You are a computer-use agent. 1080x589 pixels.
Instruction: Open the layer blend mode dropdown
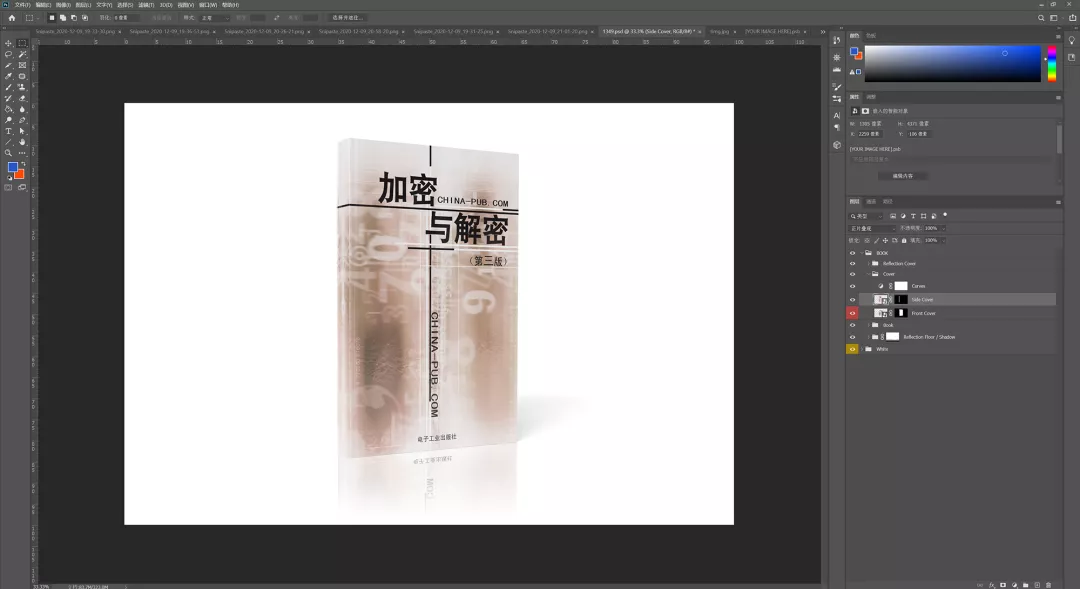pyautogui.click(x=871, y=228)
